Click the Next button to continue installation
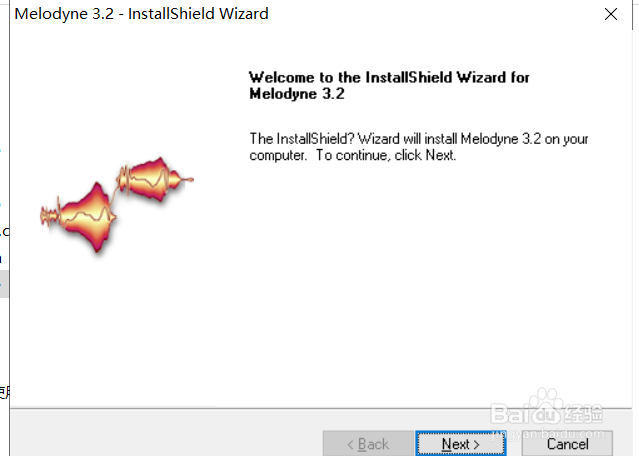This screenshot has height=456, width=639. (461, 443)
